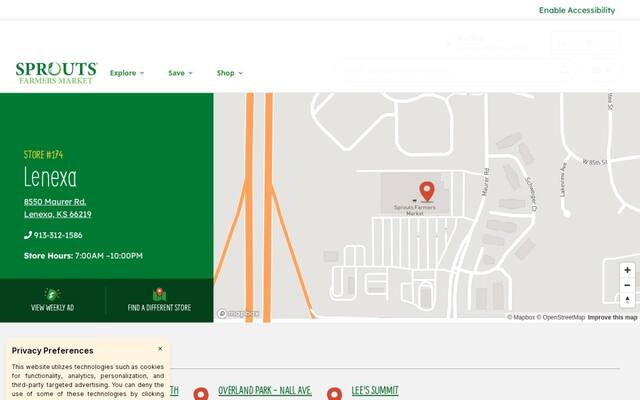Click the phone icon beside store number
Screen dimensions: 640x400
28,235
